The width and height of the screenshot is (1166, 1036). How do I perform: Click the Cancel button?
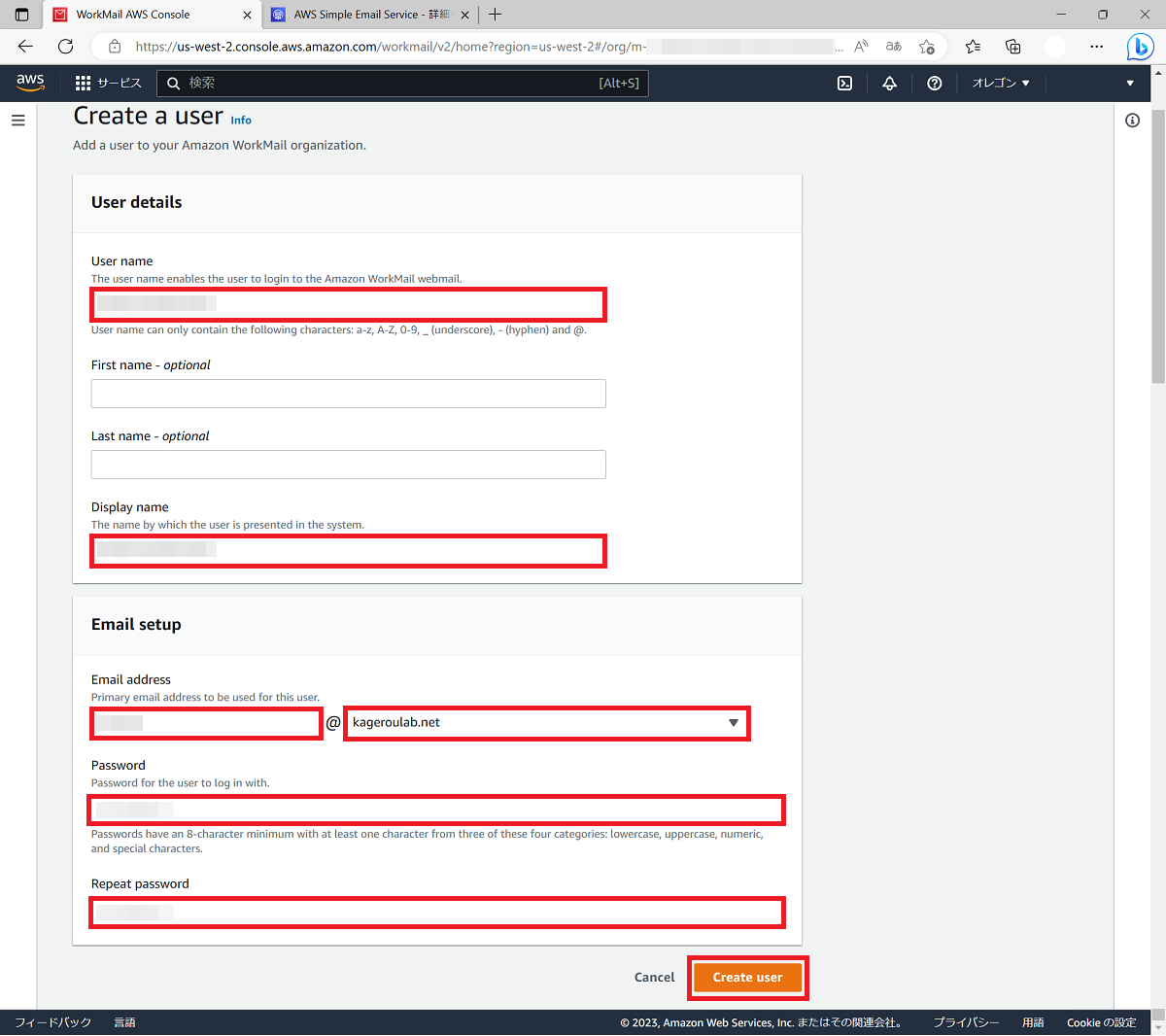click(654, 977)
